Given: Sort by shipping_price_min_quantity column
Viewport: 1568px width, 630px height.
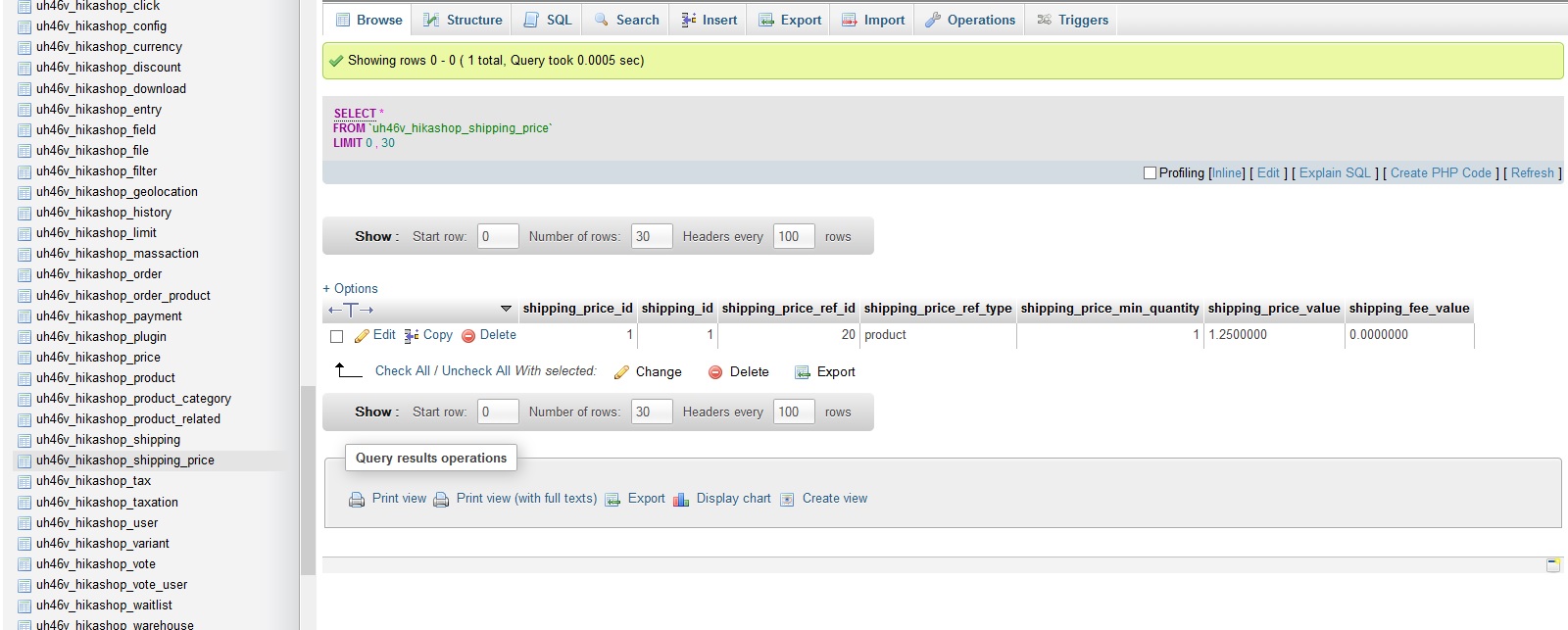Looking at the screenshot, I should [1109, 309].
